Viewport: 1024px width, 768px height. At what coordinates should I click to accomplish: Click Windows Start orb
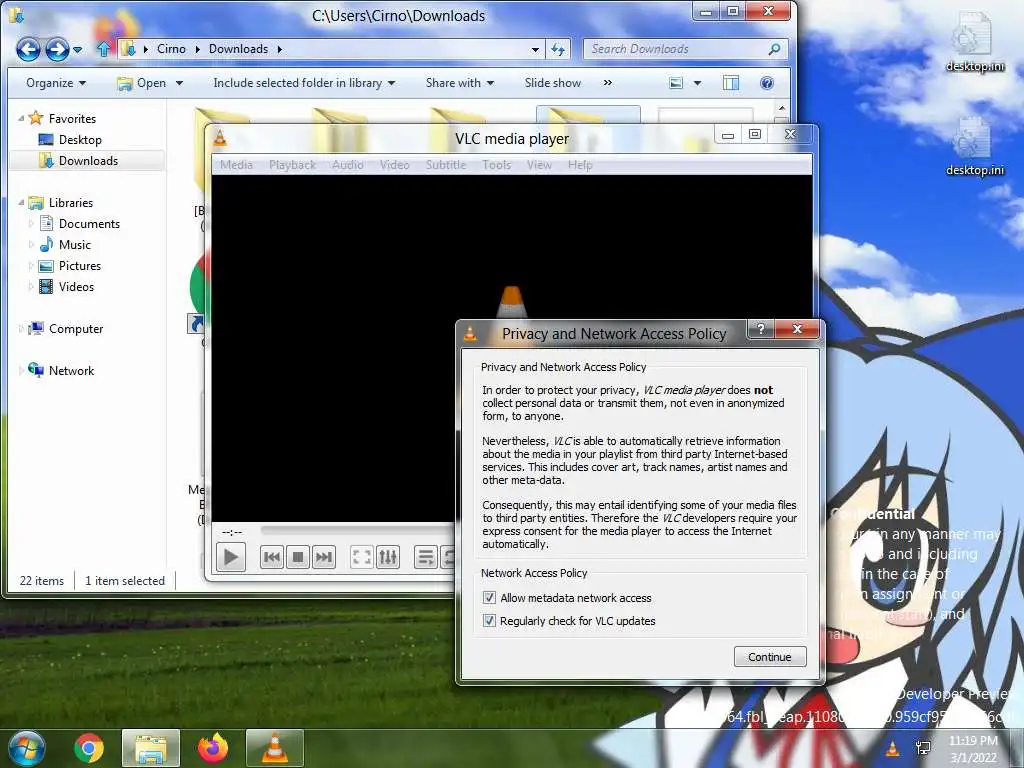pos(27,748)
